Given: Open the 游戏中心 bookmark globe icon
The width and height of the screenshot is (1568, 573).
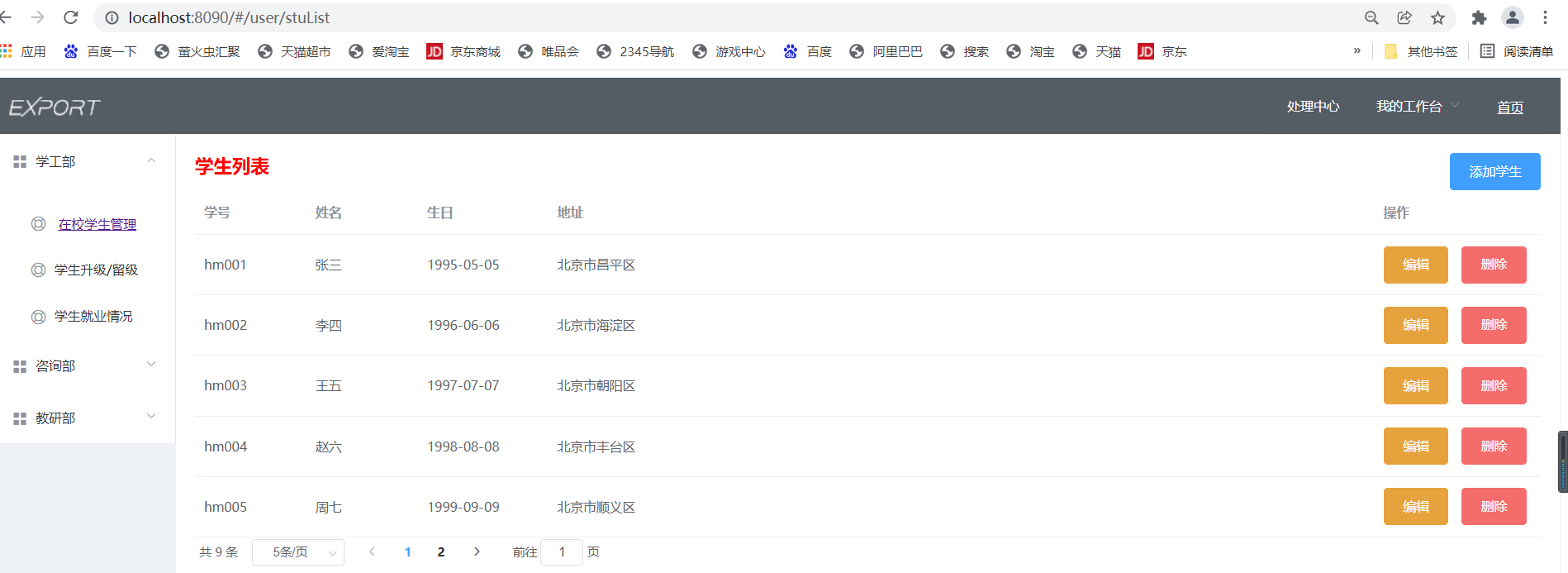Looking at the screenshot, I should [x=700, y=51].
